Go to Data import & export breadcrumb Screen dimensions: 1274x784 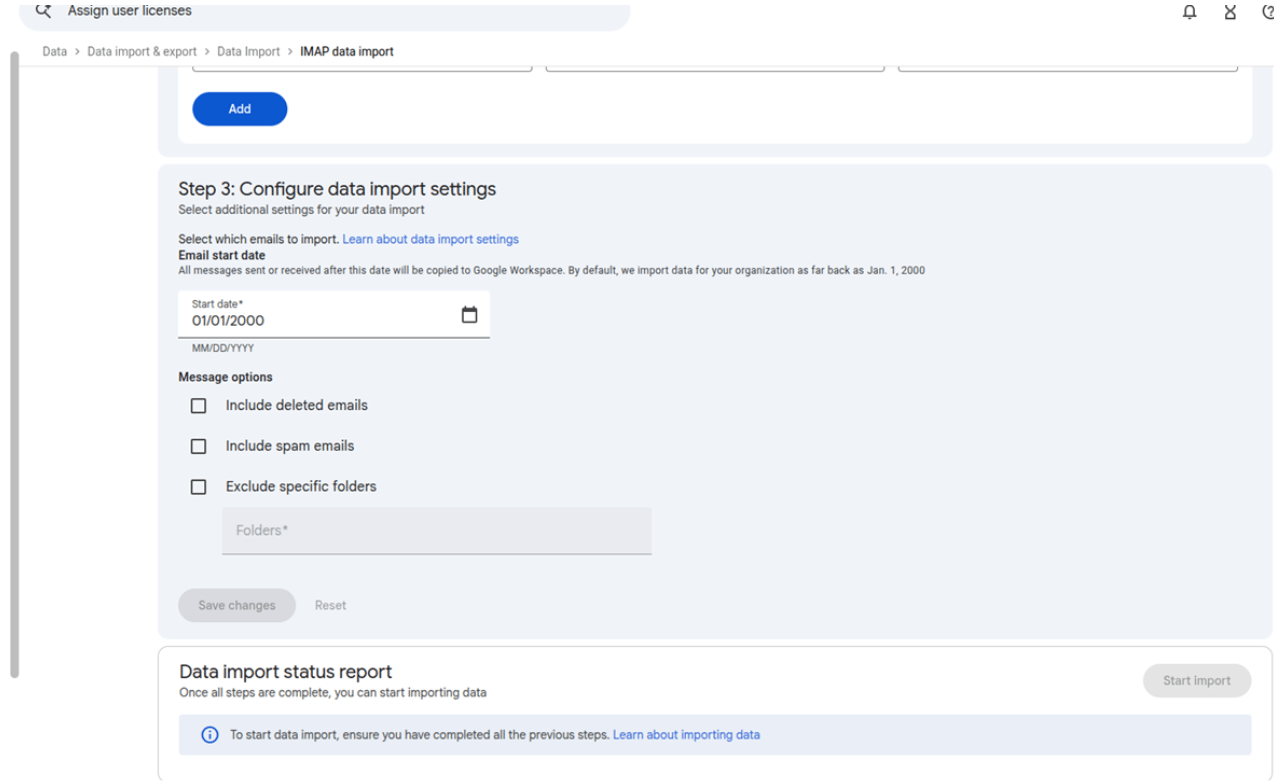(142, 52)
